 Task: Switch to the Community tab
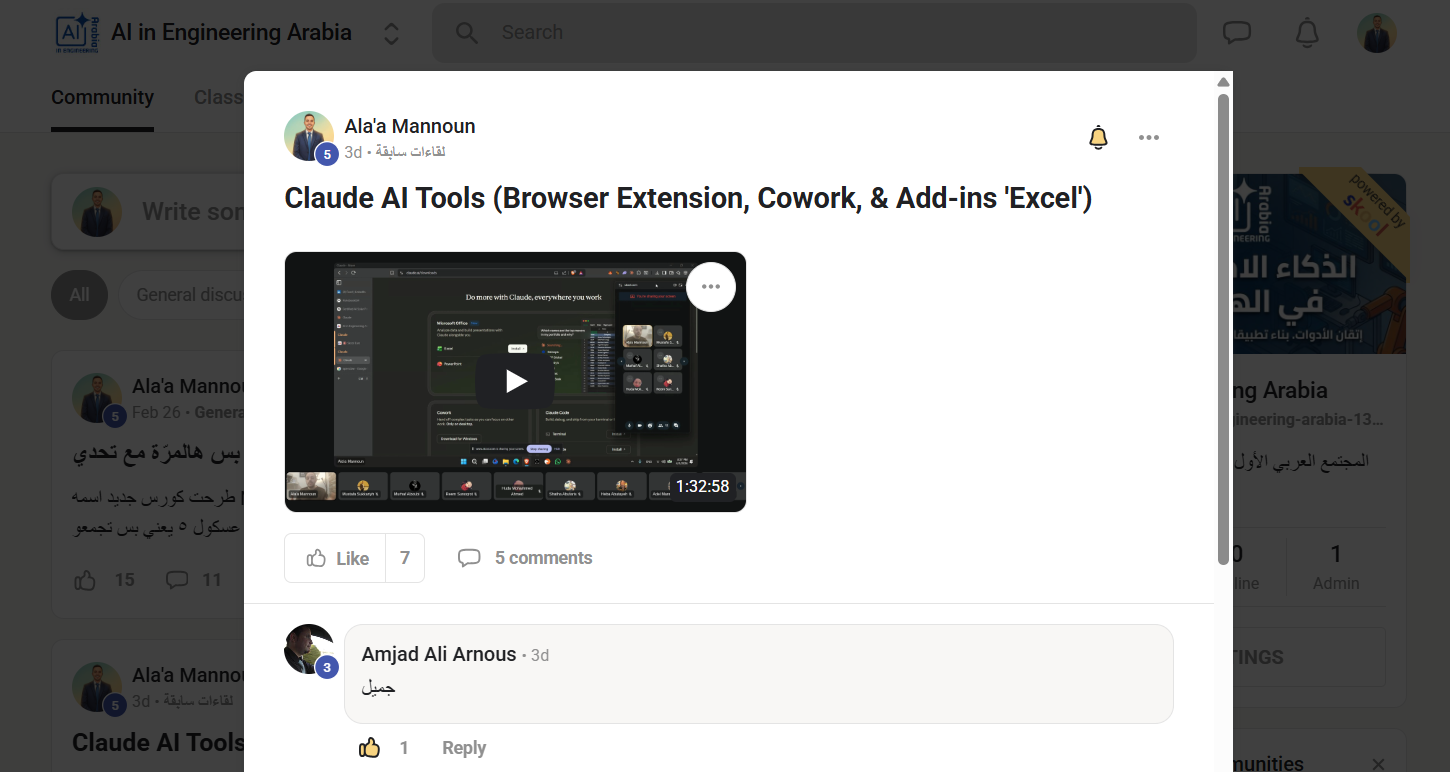point(102,97)
